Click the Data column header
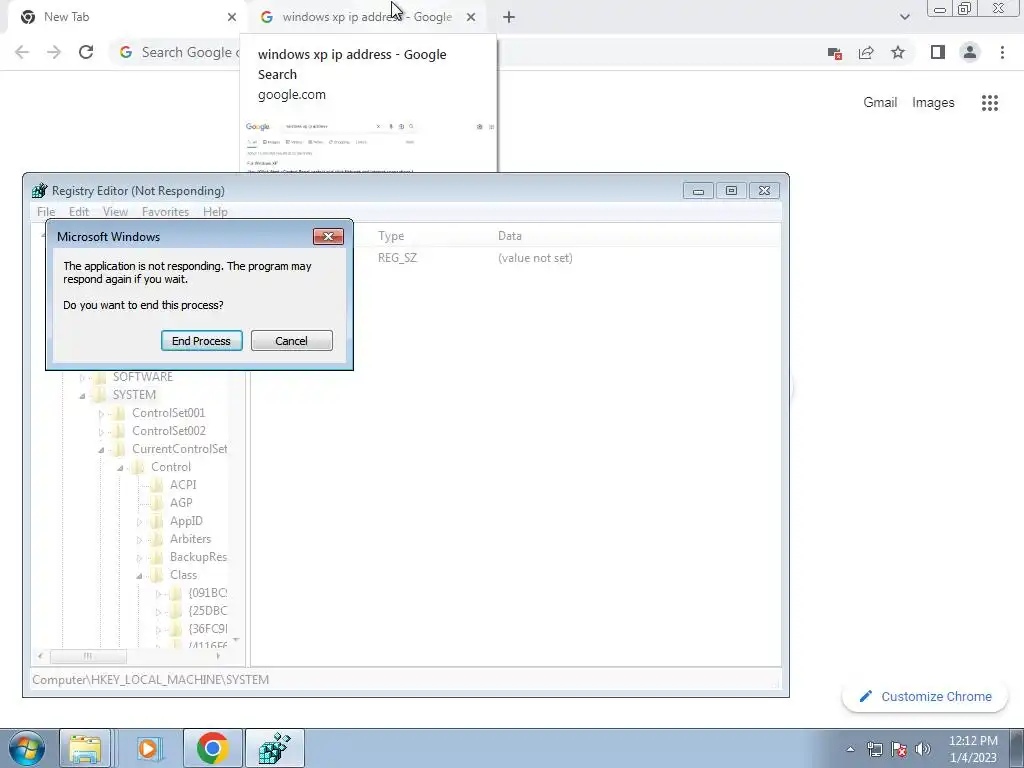This screenshot has width=1024, height=768. [x=509, y=236]
